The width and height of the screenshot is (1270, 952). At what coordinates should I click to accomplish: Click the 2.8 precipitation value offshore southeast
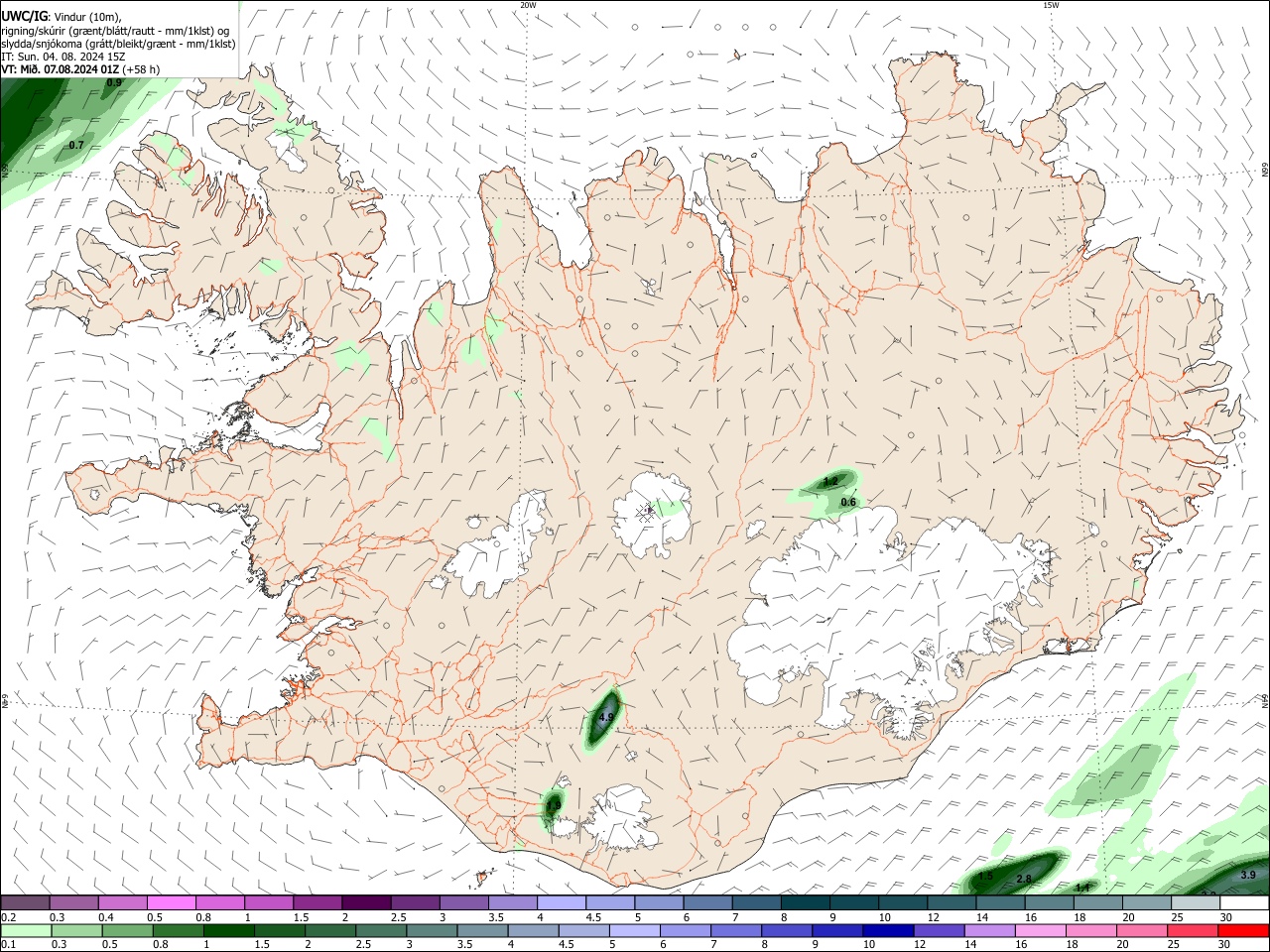click(1024, 880)
